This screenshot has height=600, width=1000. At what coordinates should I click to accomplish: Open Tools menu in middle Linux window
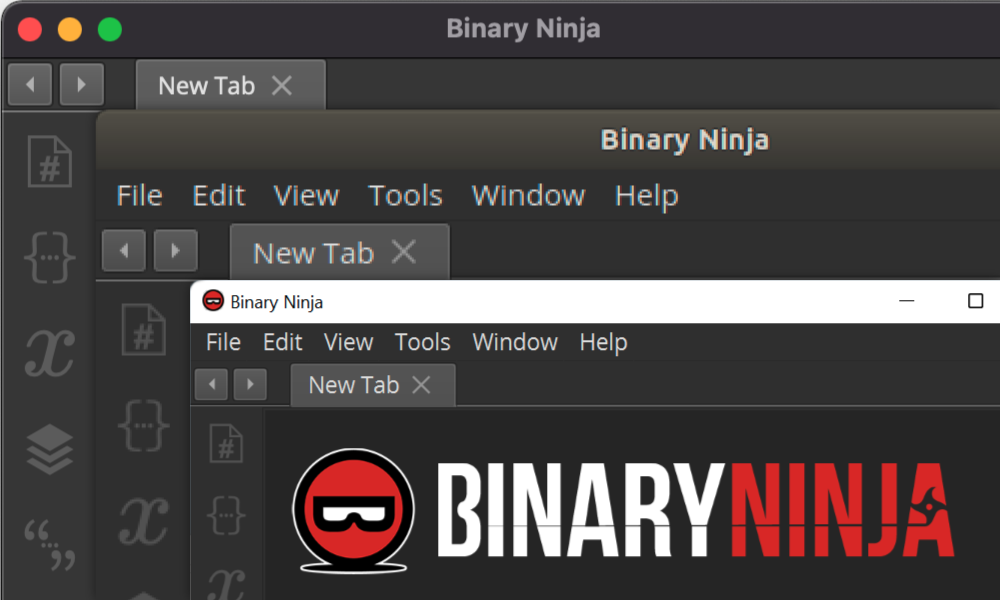pyautogui.click(x=406, y=195)
